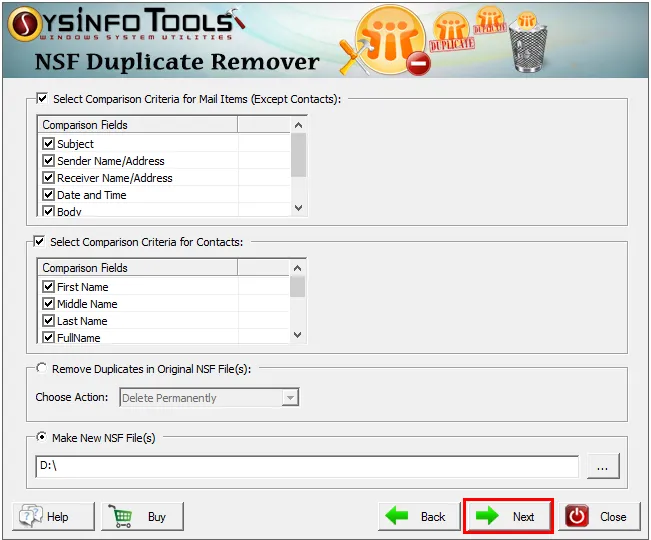651x540 pixels.
Task: Click the Next button
Action: click(508, 516)
